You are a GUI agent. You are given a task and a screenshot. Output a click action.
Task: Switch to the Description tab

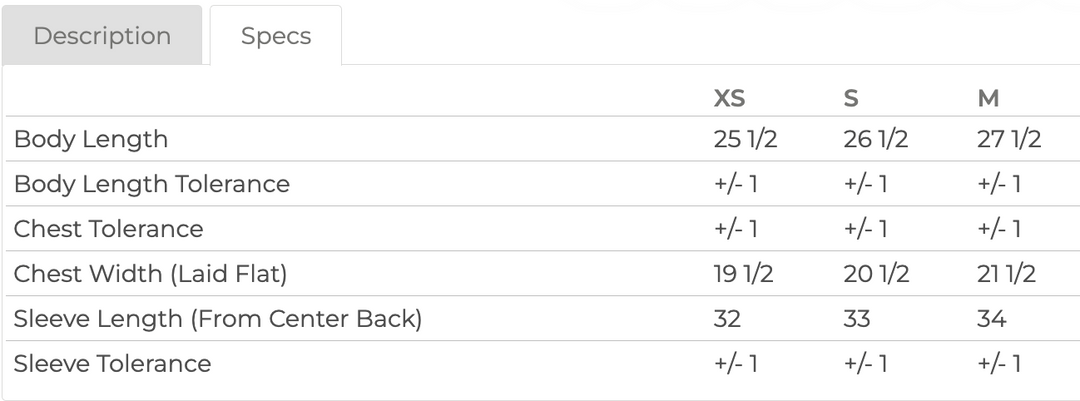click(102, 35)
